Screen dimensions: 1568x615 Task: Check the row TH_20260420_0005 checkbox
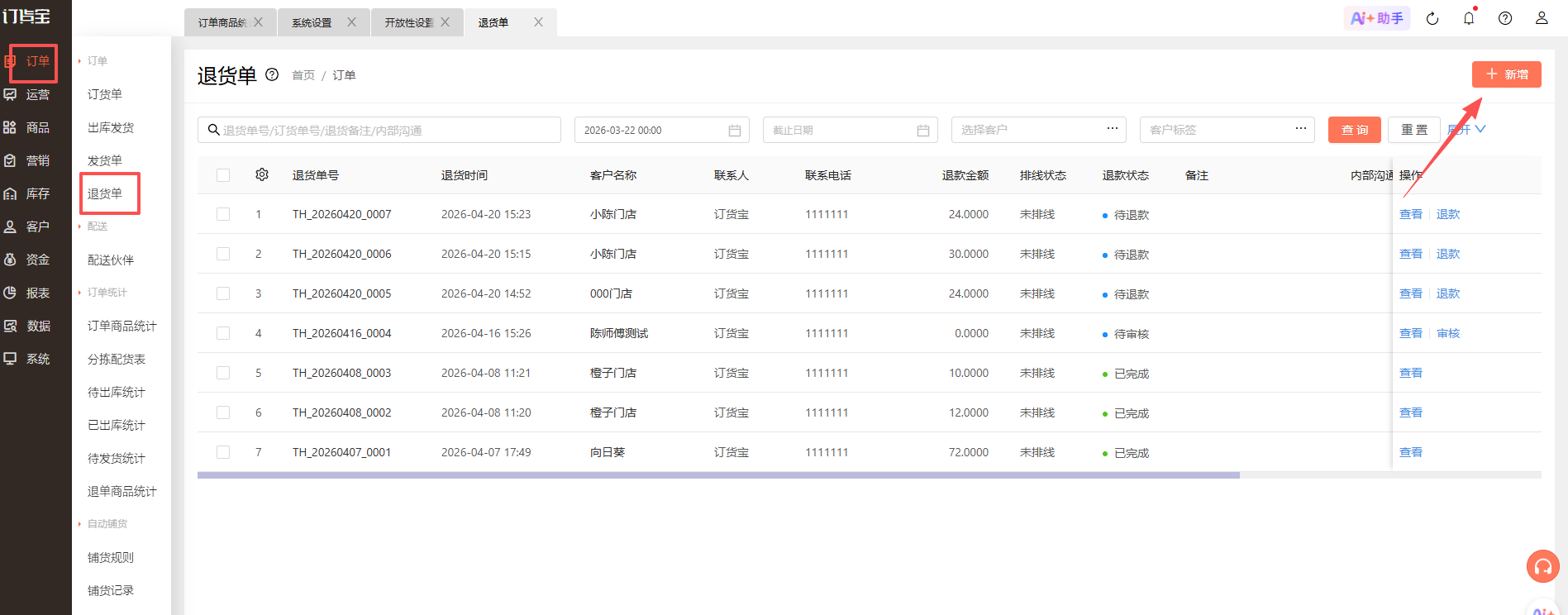(223, 293)
